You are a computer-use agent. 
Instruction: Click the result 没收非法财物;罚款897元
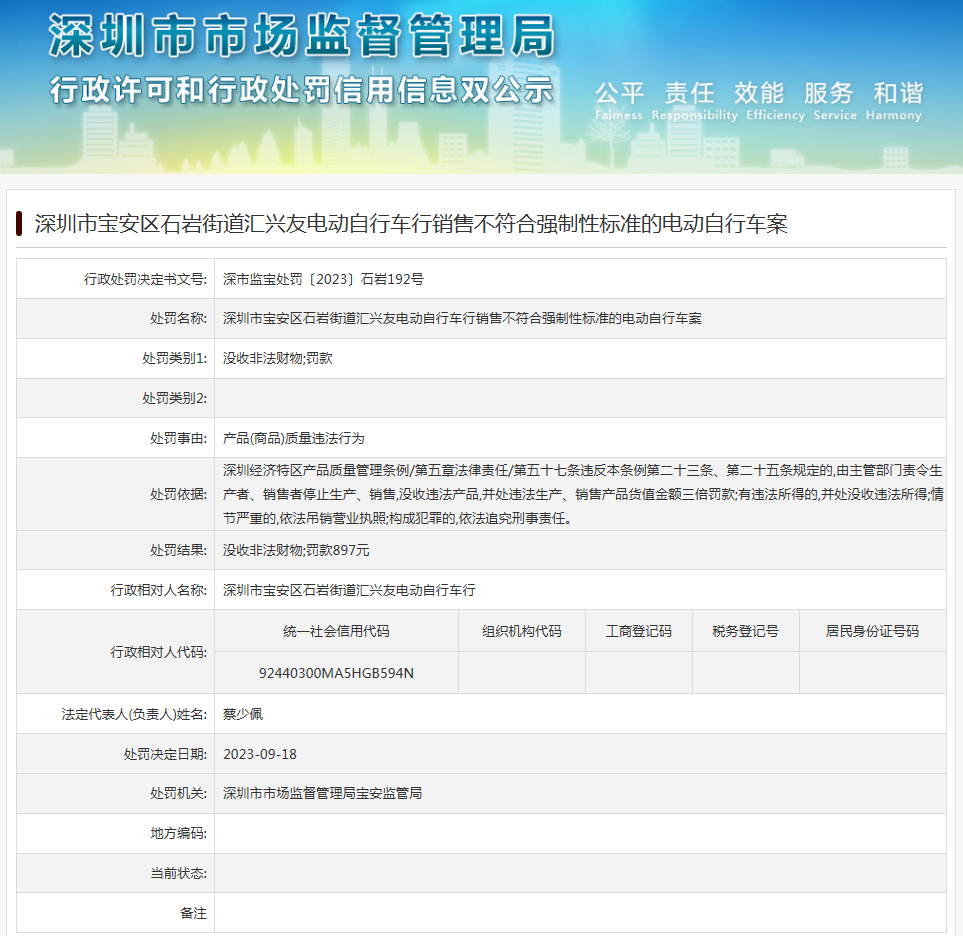(296, 550)
